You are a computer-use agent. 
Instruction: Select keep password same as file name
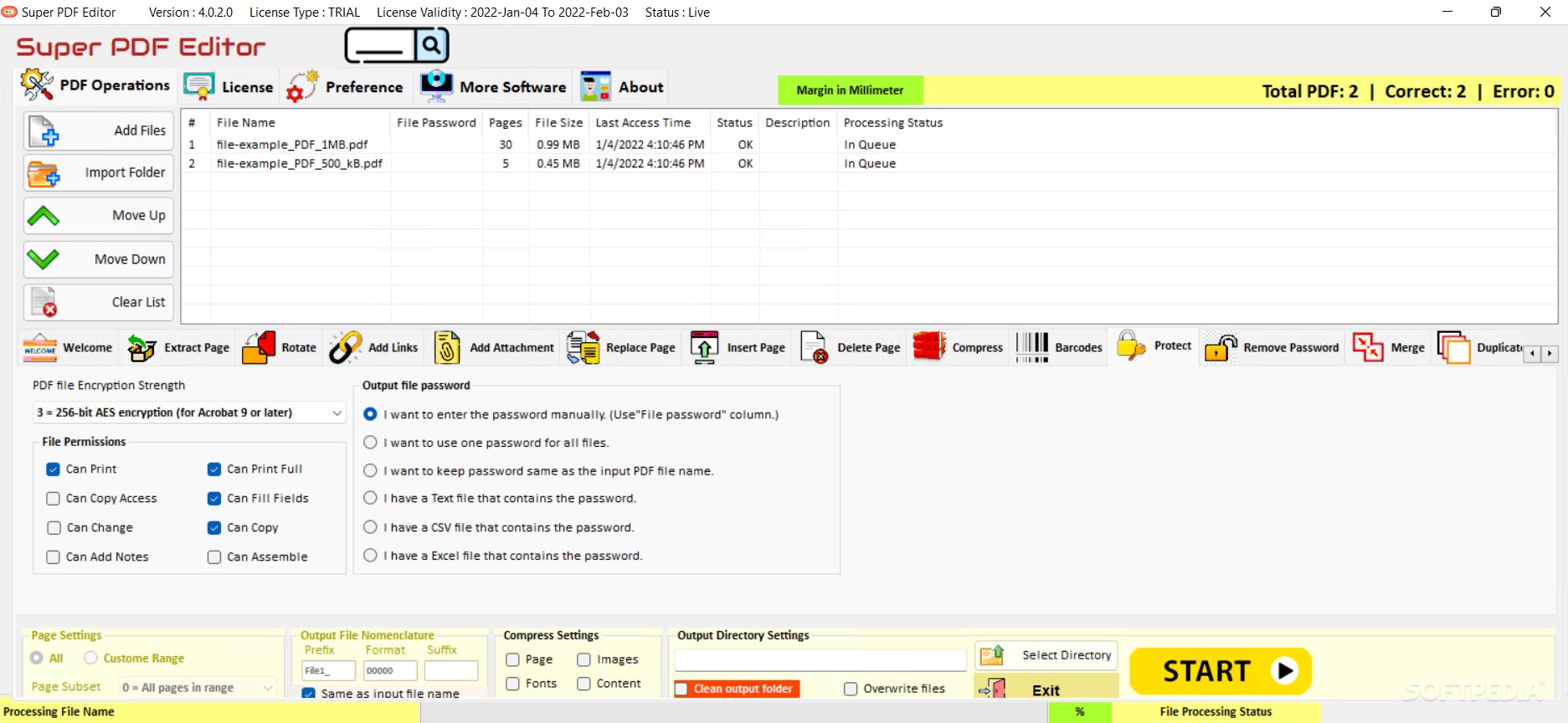tap(370, 471)
